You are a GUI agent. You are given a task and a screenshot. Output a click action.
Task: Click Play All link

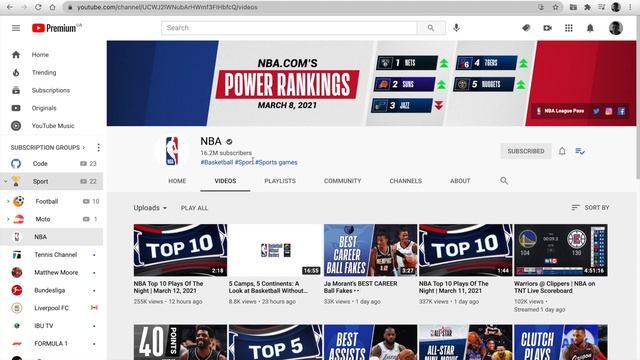(x=194, y=208)
